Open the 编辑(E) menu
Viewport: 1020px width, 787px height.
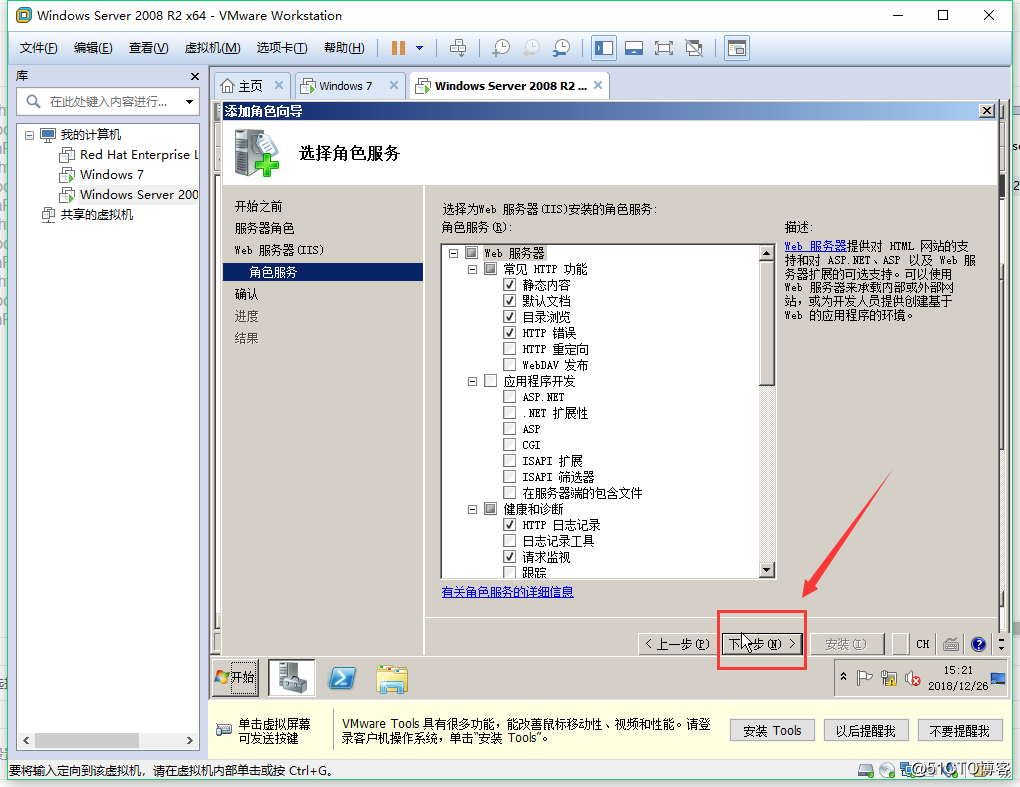point(93,48)
